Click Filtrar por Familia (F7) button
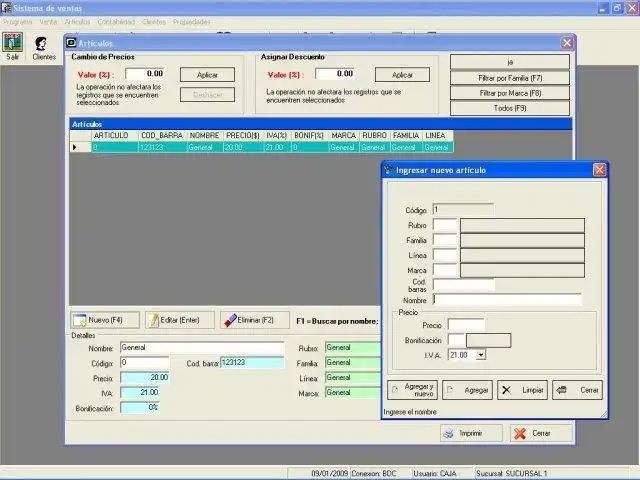 (509, 77)
